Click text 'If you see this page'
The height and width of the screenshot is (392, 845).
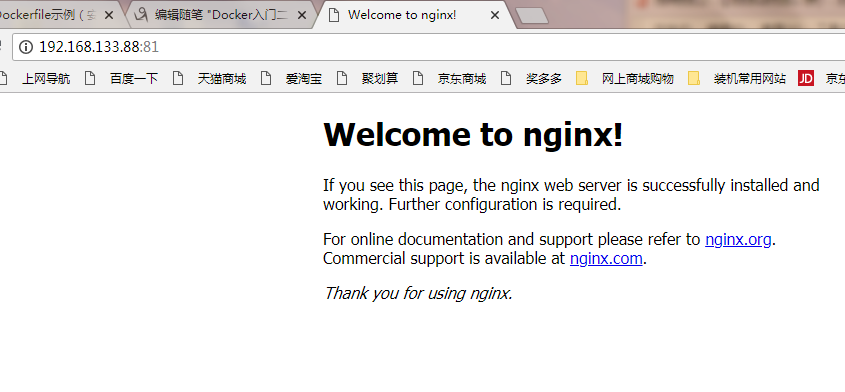click(x=396, y=185)
